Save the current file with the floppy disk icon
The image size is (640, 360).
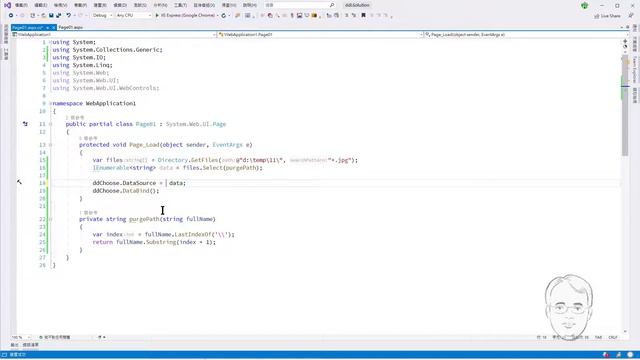51,15
